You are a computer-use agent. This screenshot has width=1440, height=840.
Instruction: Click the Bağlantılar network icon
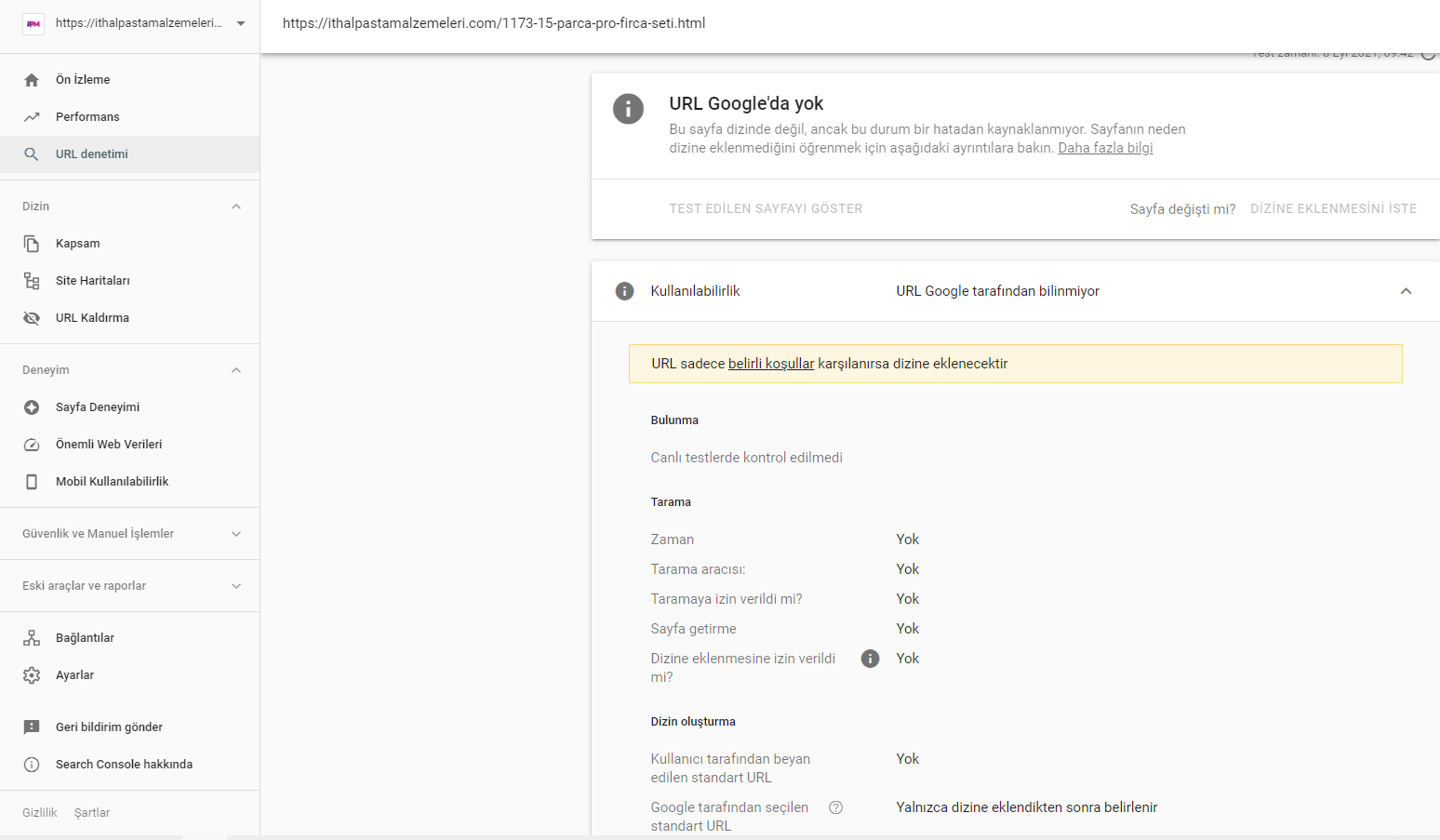tap(32, 638)
